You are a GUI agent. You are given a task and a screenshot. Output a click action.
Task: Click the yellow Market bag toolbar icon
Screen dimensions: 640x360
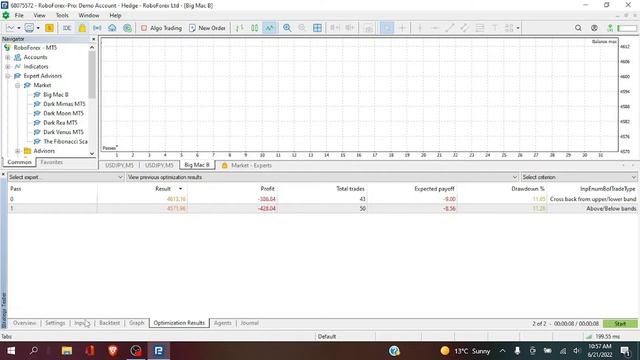tap(82, 28)
